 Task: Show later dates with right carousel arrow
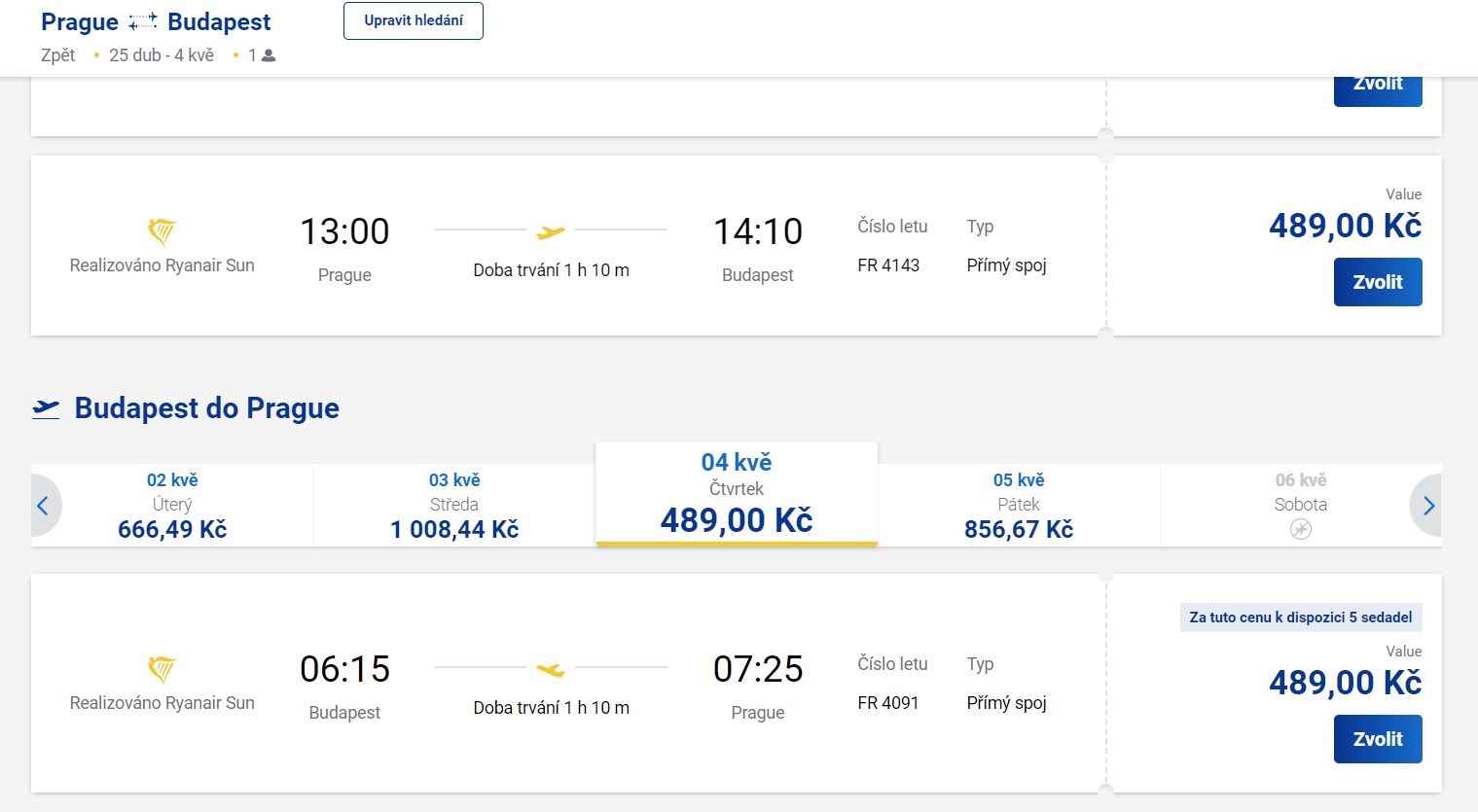[1427, 506]
